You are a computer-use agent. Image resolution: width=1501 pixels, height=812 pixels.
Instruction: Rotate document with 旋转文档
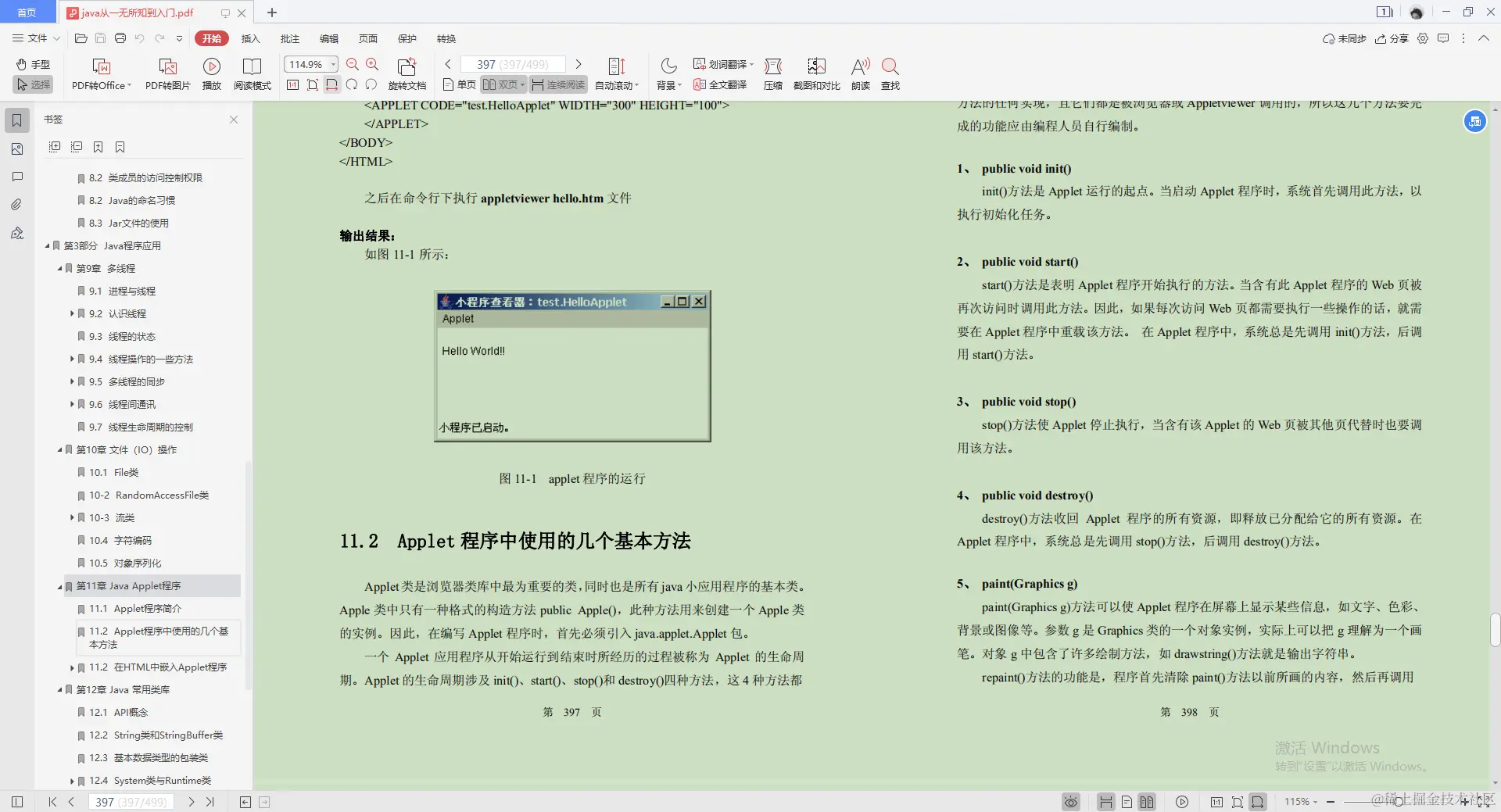(x=406, y=73)
